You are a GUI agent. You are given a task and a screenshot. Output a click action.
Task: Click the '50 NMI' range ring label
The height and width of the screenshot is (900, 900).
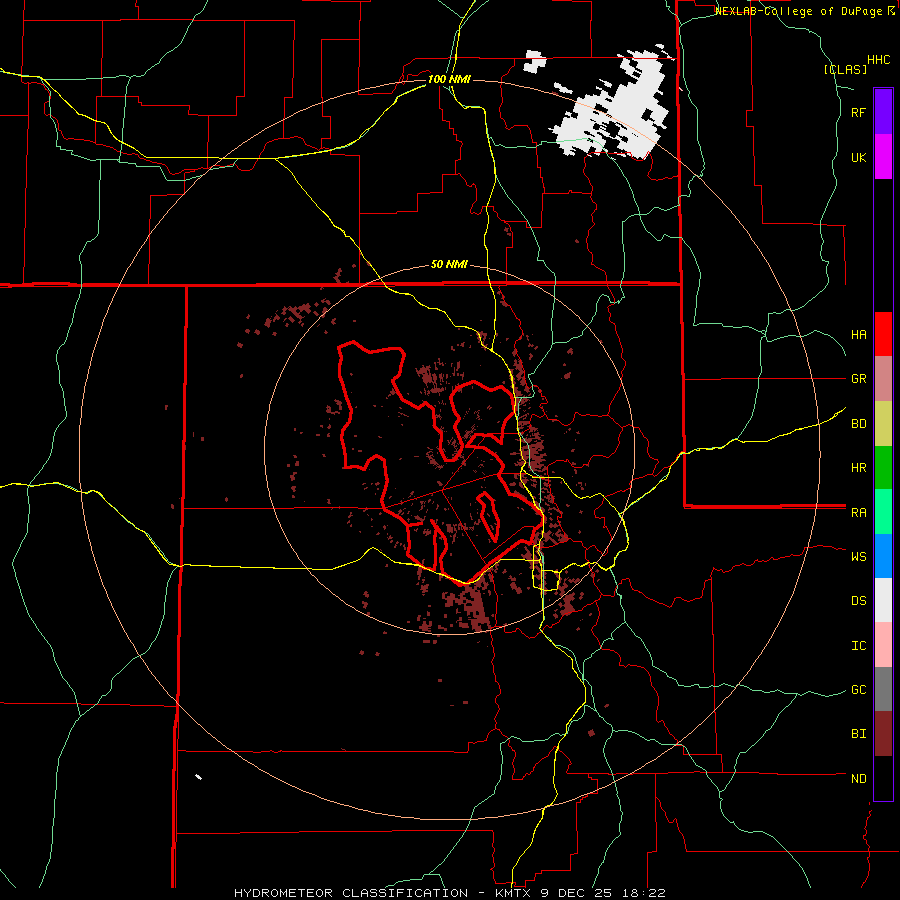pyautogui.click(x=449, y=265)
